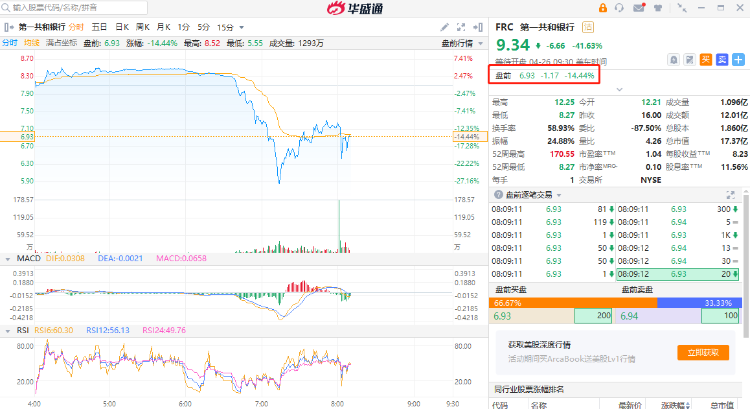Open the skin theme shirt icon
Viewport: 750px width, 409px height.
[658, 8]
